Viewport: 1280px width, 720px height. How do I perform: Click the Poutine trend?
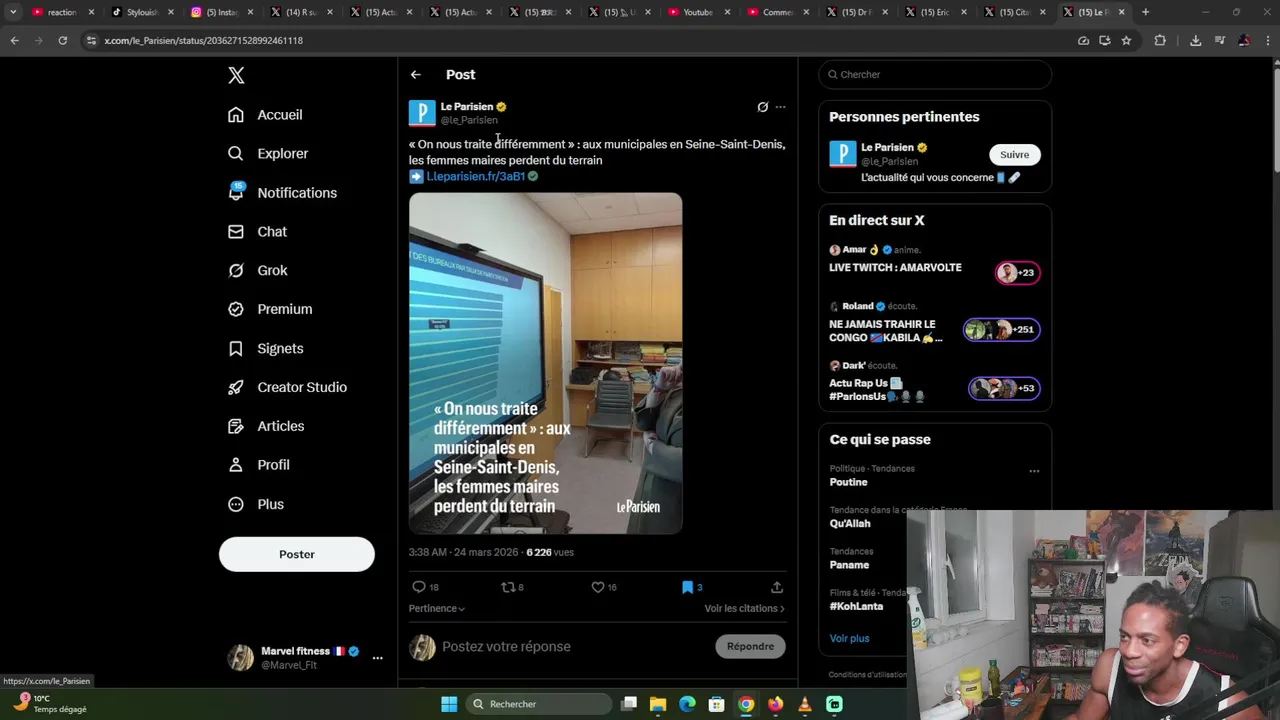[848, 483]
